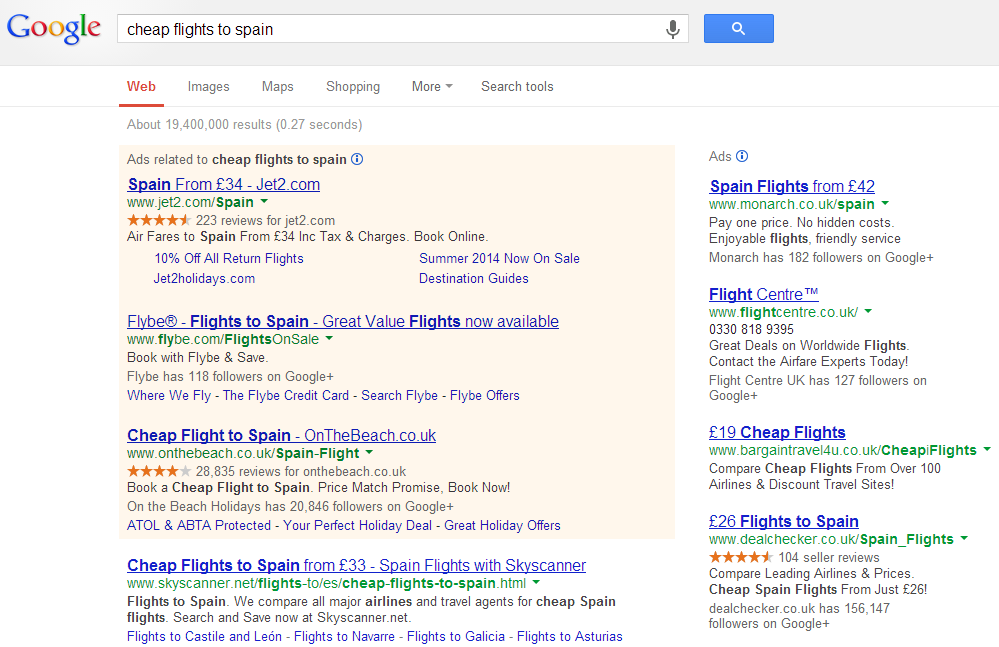Open Skyscanner 'Cheap Flights to Spain from £33' result
Image resolution: width=999 pixels, height=647 pixels.
356,565
